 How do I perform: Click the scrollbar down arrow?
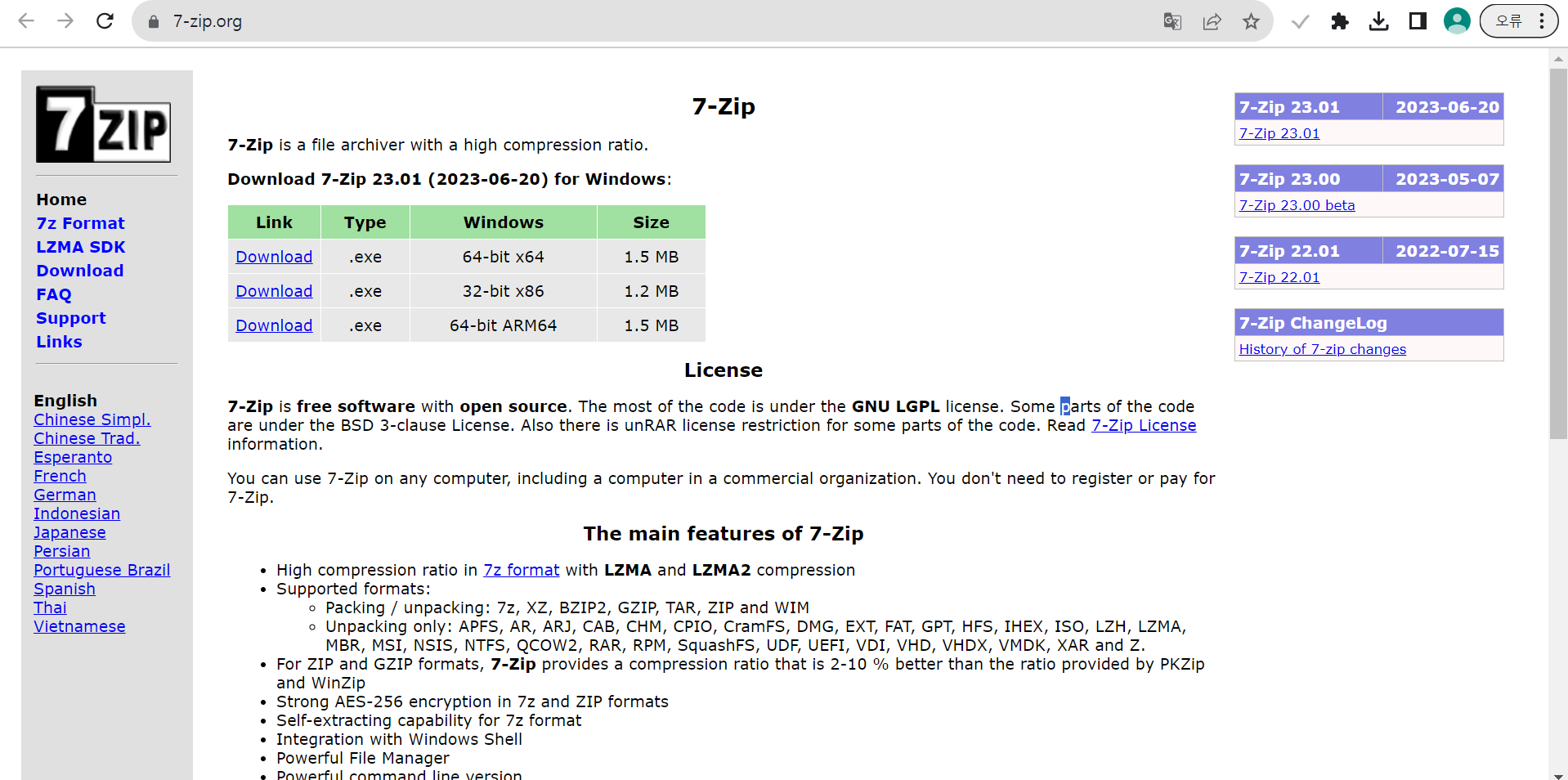[x=1558, y=775]
